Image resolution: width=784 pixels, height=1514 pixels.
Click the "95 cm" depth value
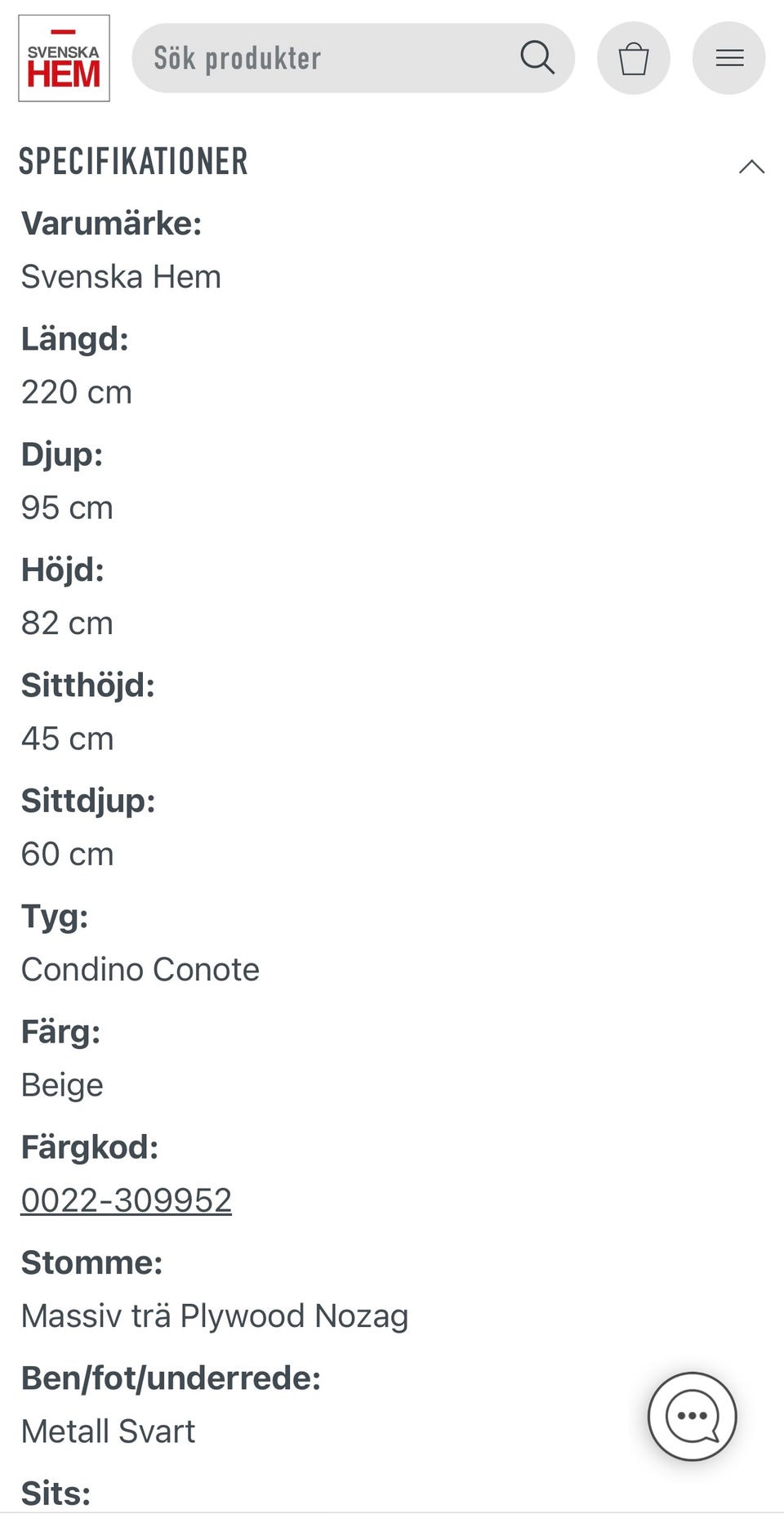point(67,507)
